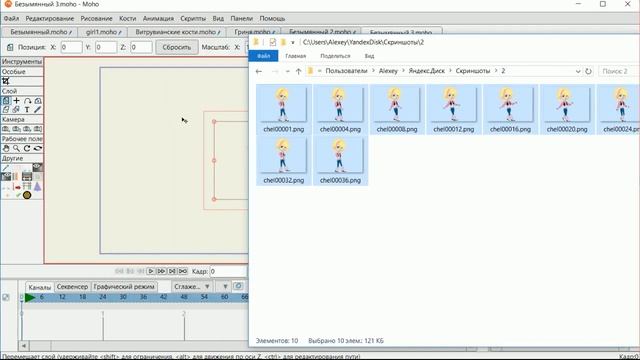Select the Text layer tool T icon
640x360 pixels.
pyautogui.click(x=27, y=110)
